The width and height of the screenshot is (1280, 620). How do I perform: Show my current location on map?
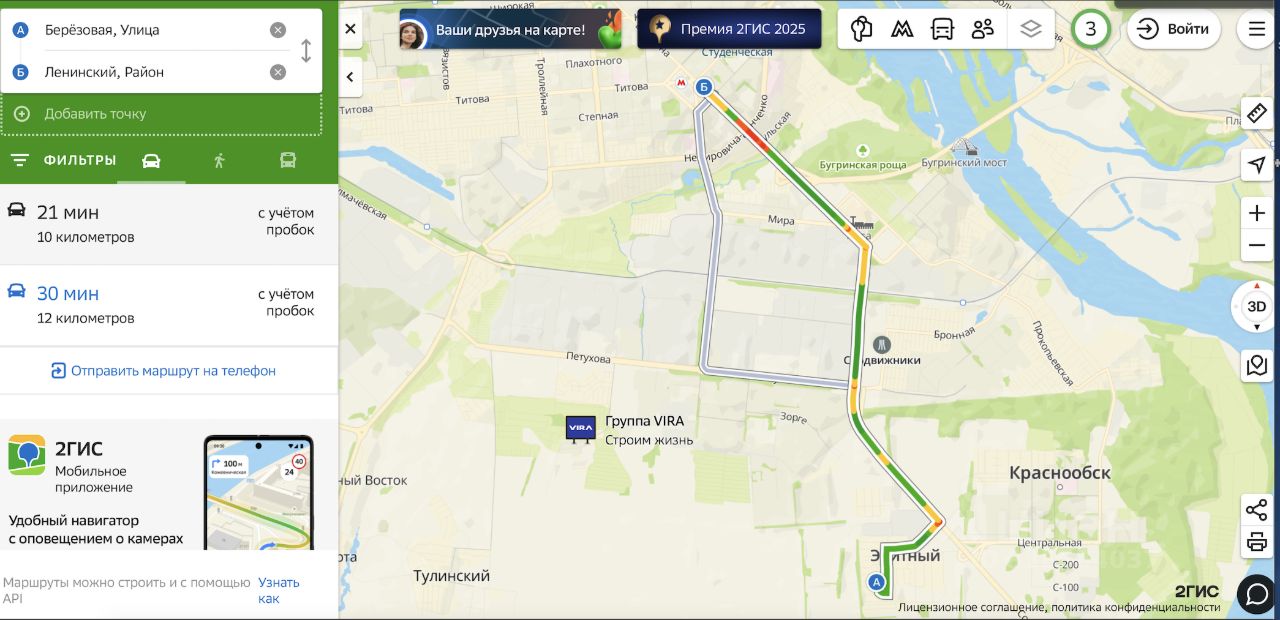(x=1257, y=164)
